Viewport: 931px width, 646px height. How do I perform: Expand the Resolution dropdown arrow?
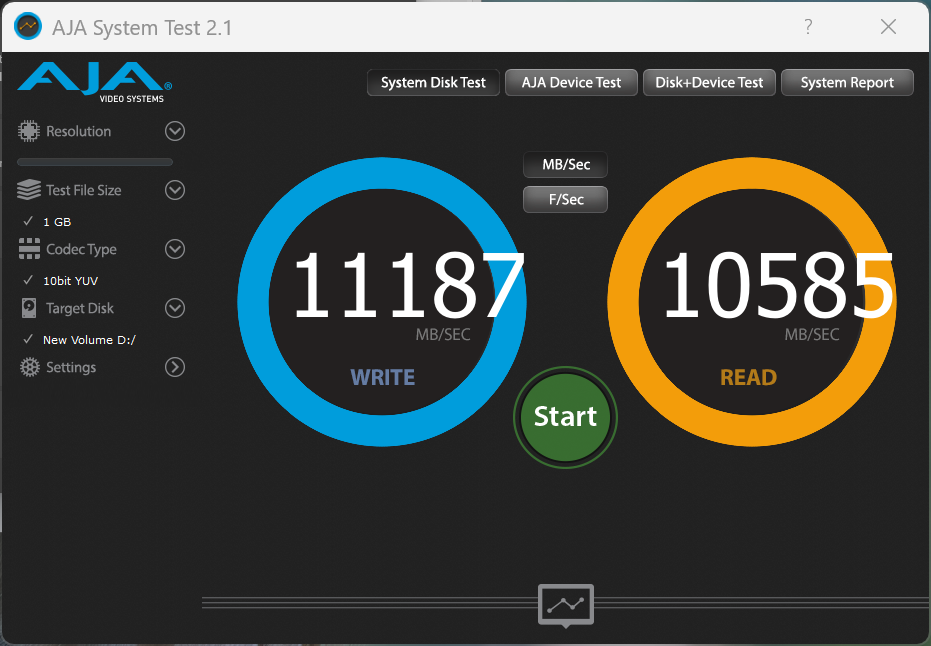(175, 131)
